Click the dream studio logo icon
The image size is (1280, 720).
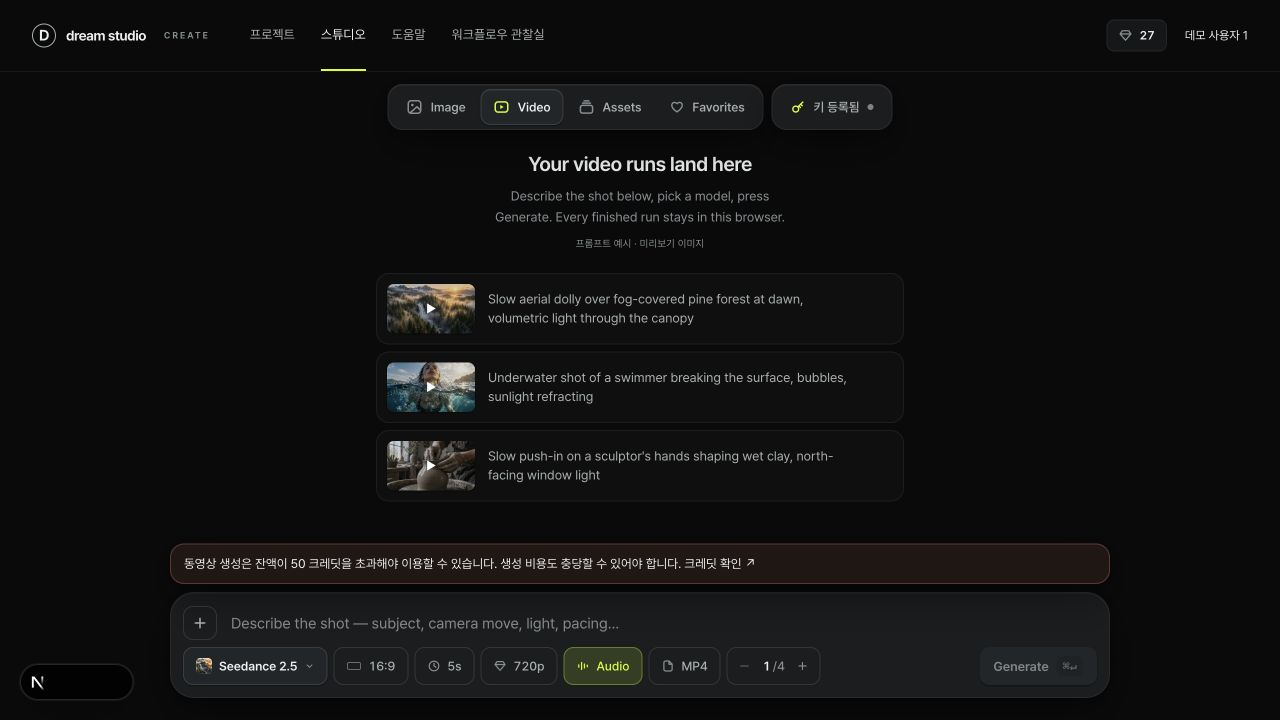coord(44,36)
